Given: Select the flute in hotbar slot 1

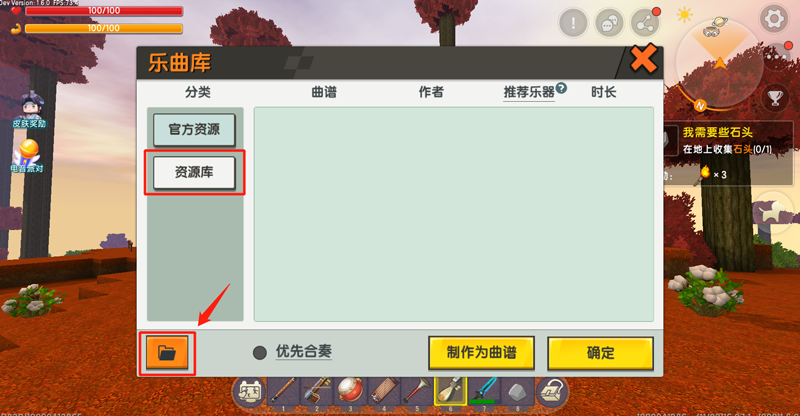Looking at the screenshot, I should (283, 392).
